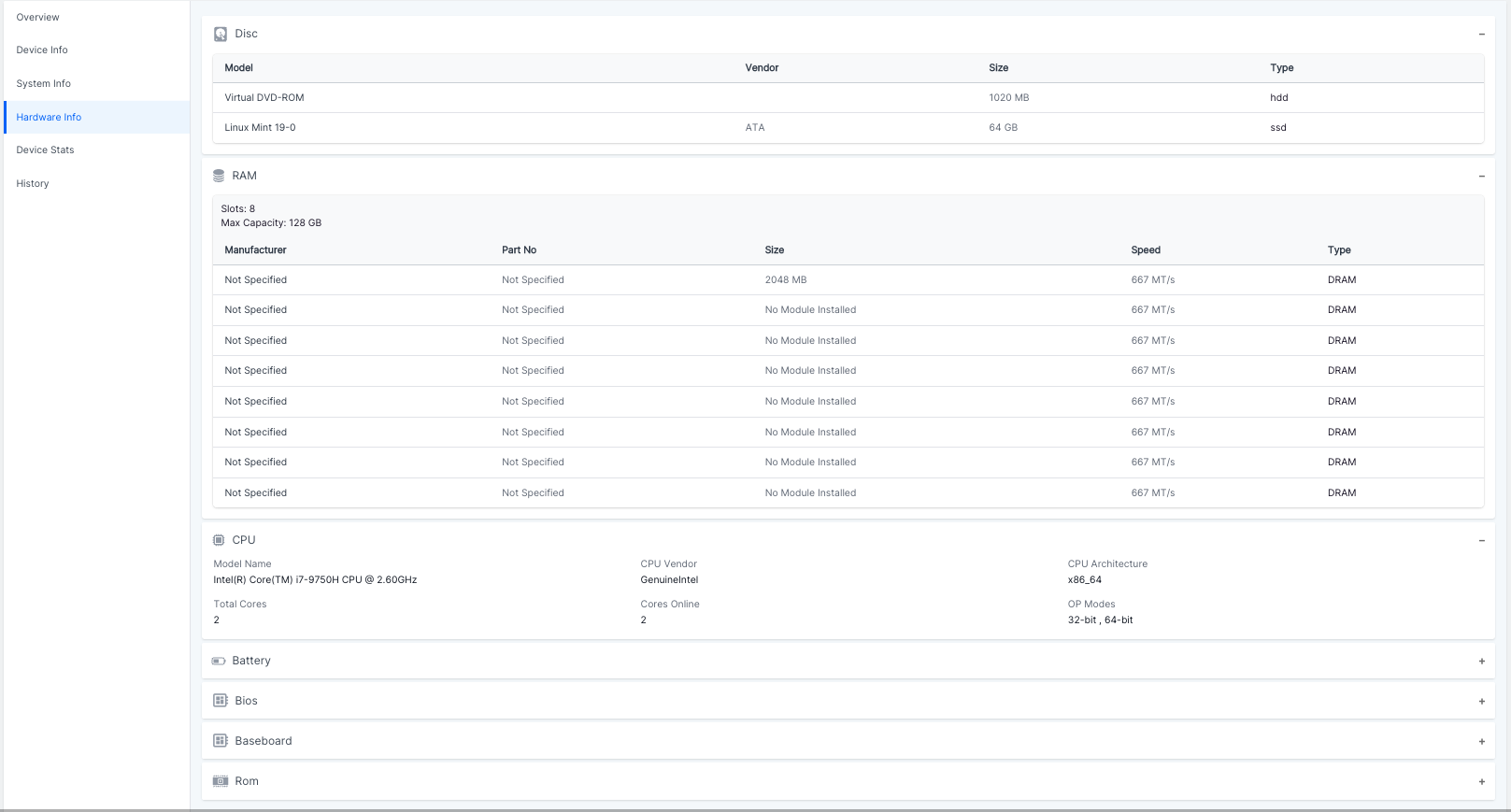Screen dimensions: 1511x812
Task: Click the Bios section icon
Action: point(221,701)
